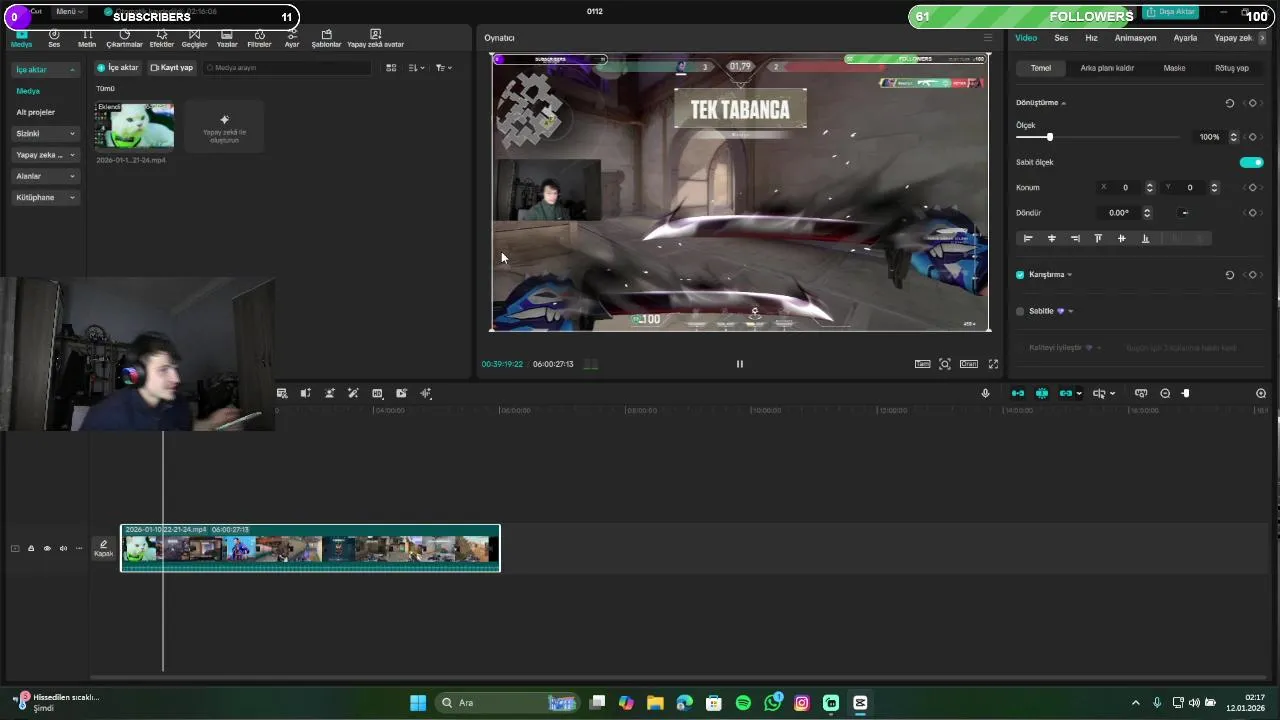Toggle track visibility eye icon

(x=47, y=548)
